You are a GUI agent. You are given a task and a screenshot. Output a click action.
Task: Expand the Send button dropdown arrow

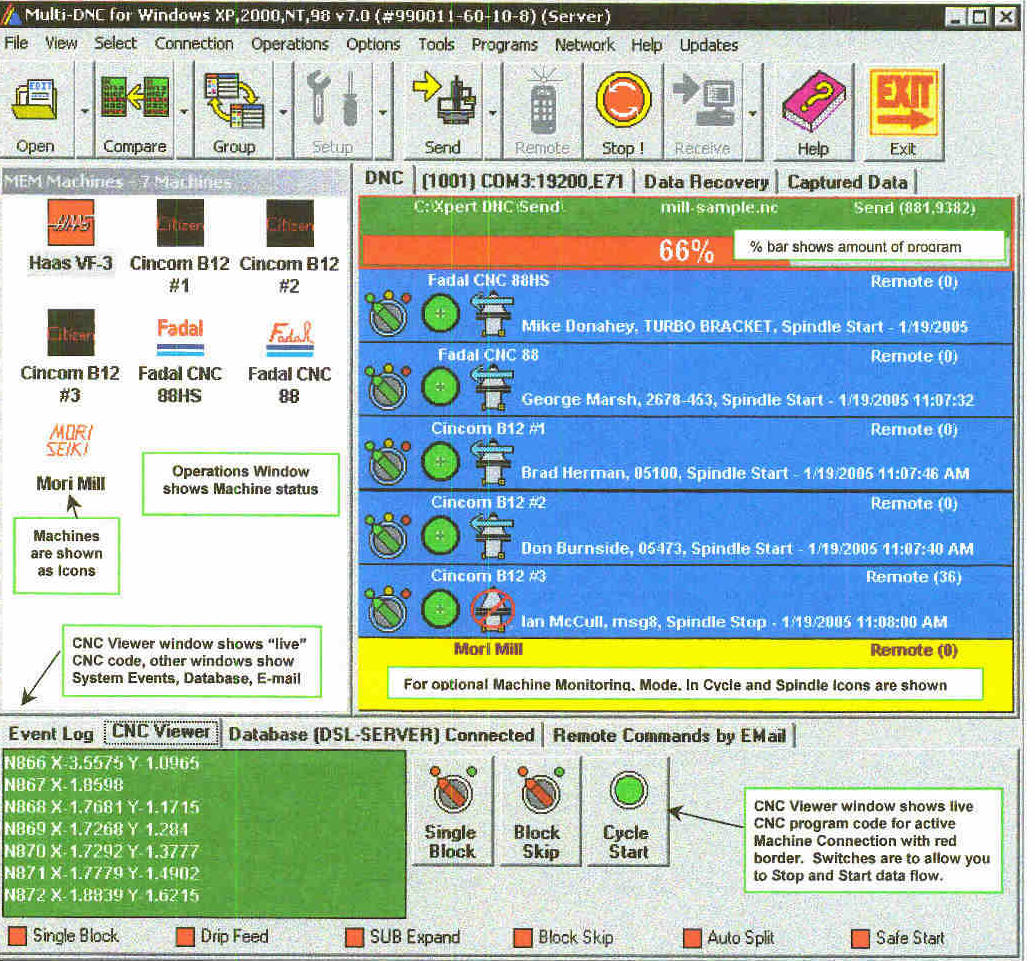click(492, 112)
